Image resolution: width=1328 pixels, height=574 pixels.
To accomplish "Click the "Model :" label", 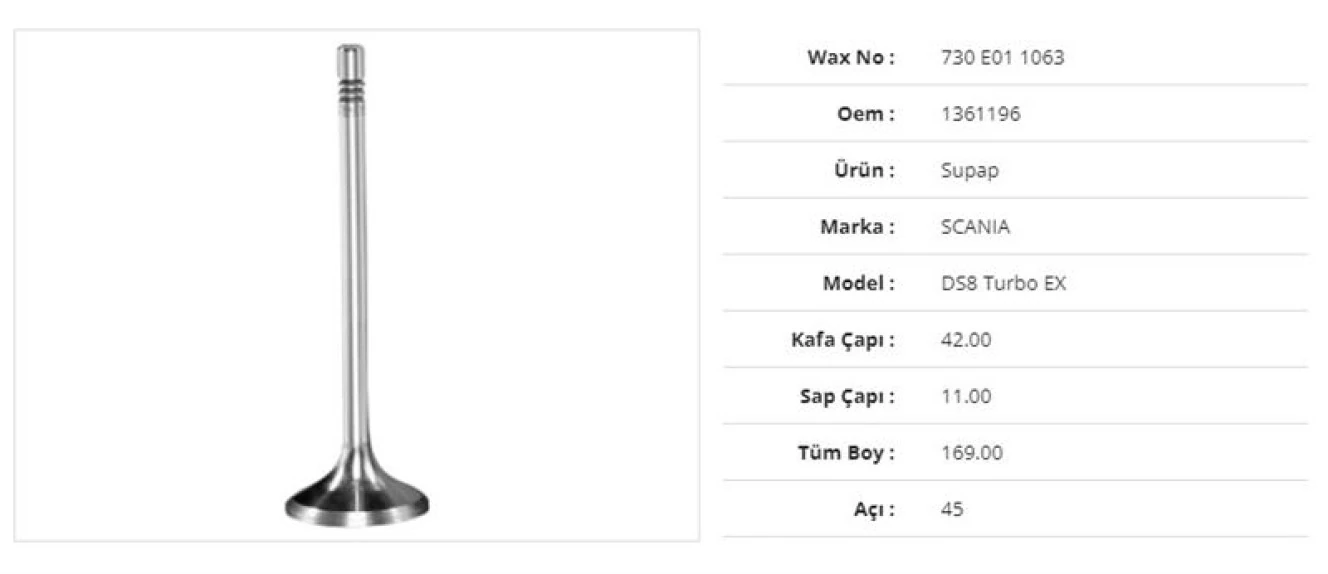I will 858,283.
